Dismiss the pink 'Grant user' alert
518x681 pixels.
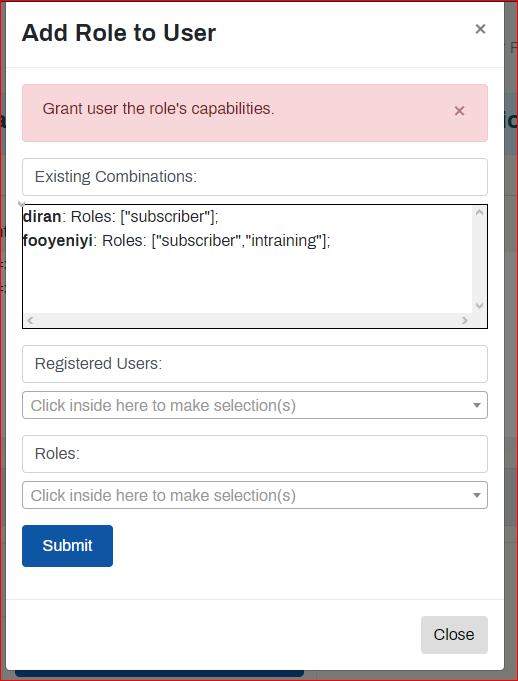(x=459, y=111)
